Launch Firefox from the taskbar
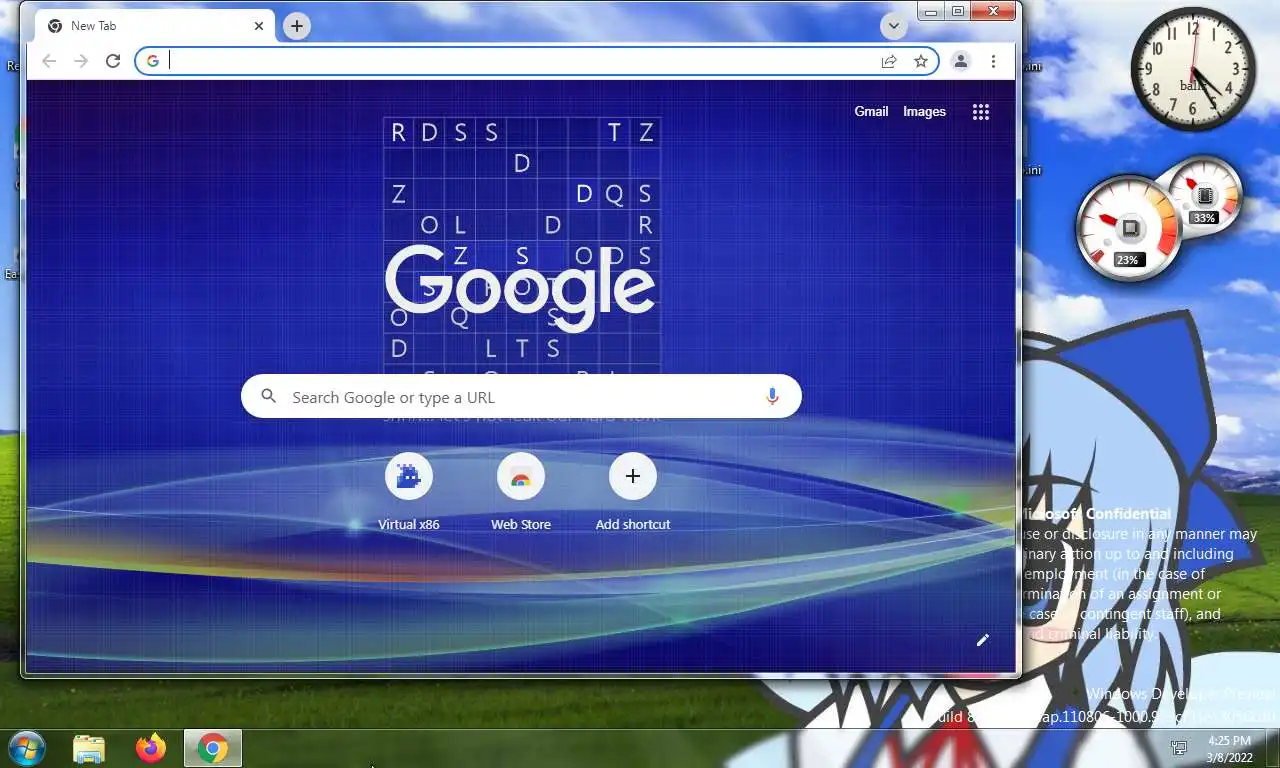Image resolution: width=1280 pixels, height=768 pixels. click(x=151, y=748)
